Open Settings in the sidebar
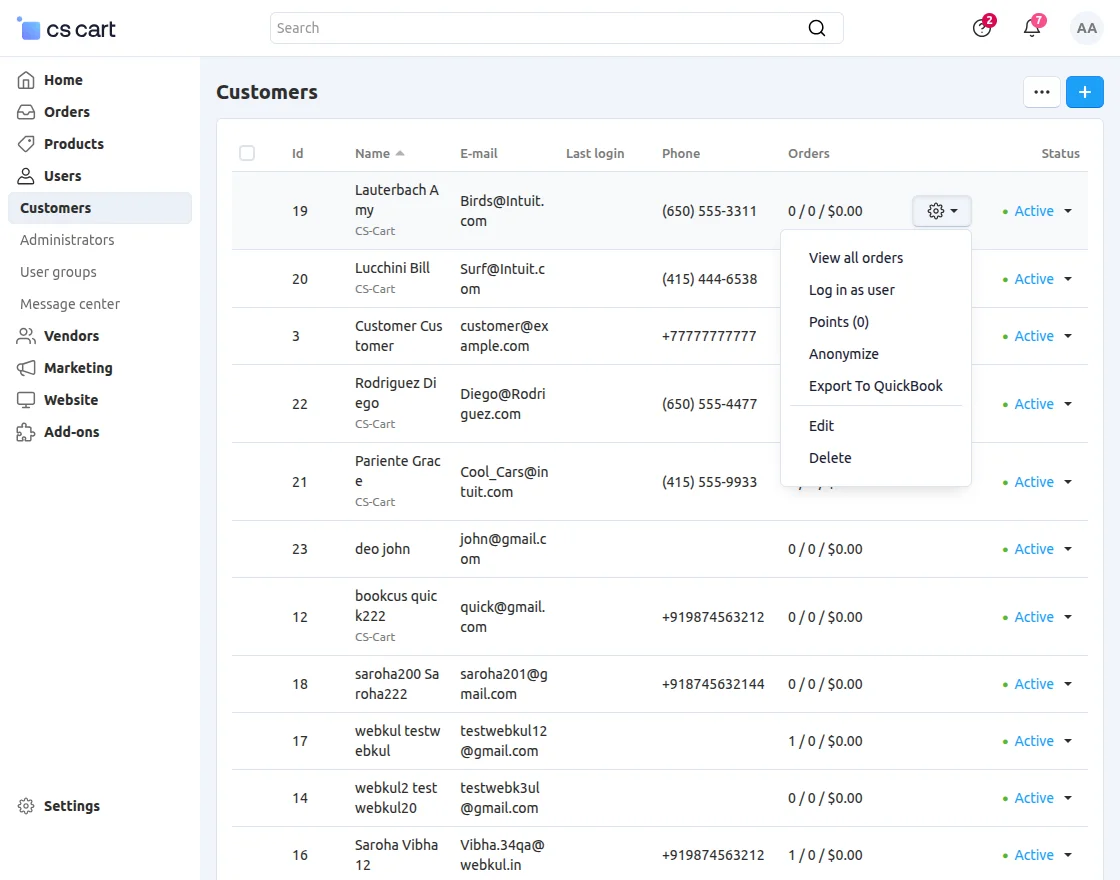 pos(71,806)
